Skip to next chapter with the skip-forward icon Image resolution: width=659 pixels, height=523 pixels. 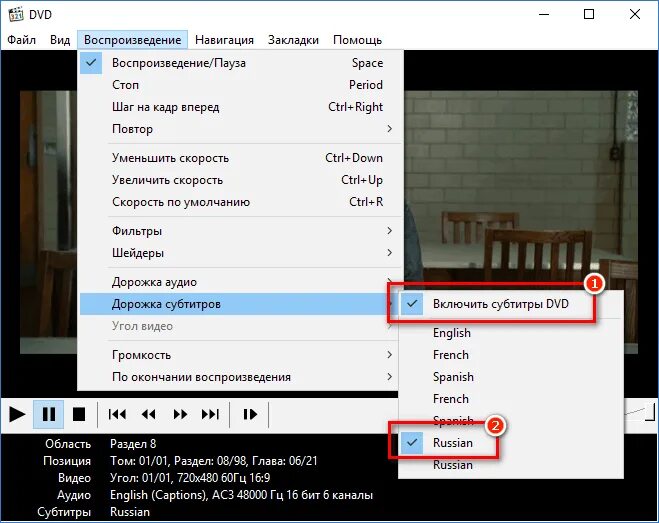211,415
